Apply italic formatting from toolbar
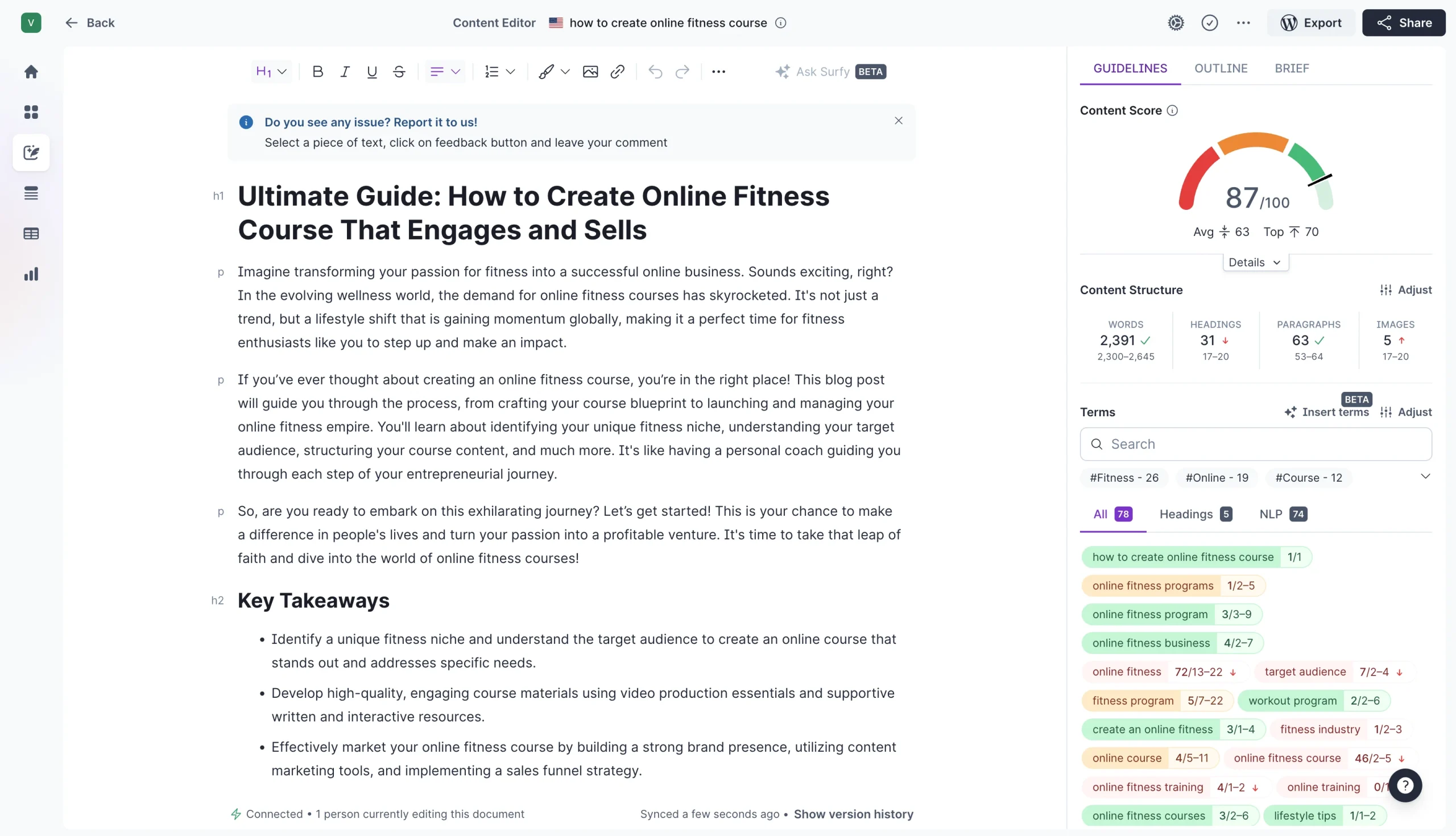This screenshot has width=1456, height=836. pyautogui.click(x=345, y=72)
